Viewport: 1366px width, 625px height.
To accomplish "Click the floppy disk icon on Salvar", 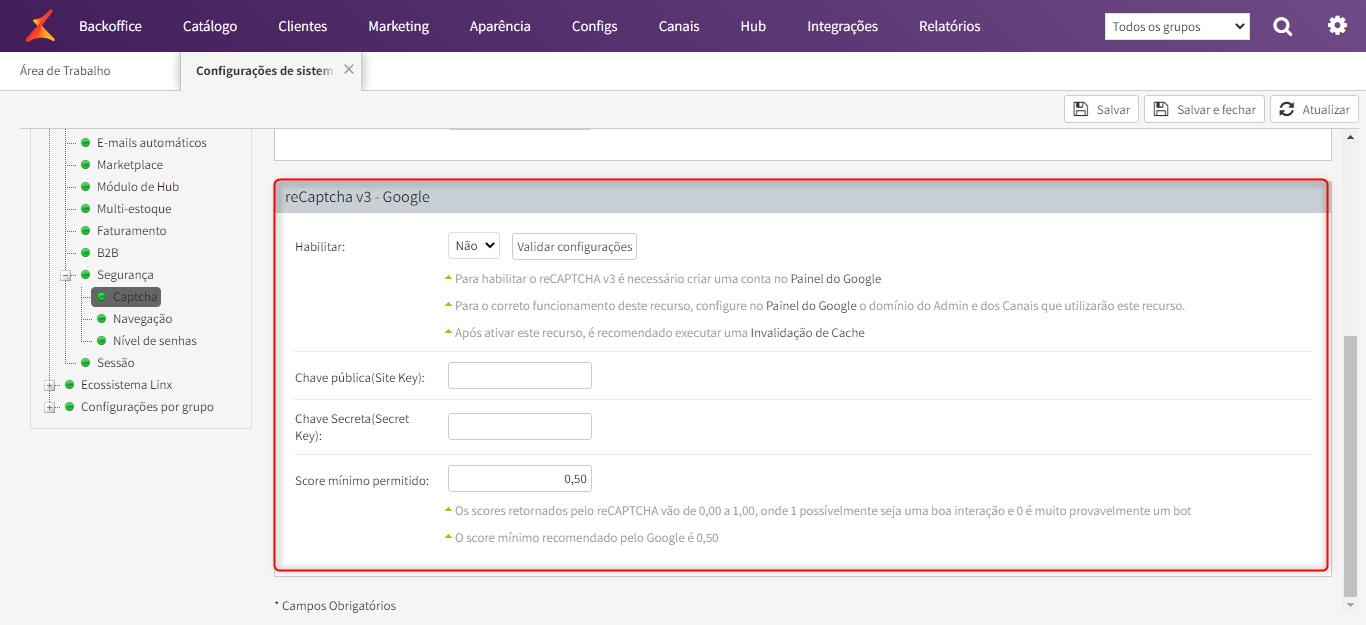I will (x=1081, y=109).
